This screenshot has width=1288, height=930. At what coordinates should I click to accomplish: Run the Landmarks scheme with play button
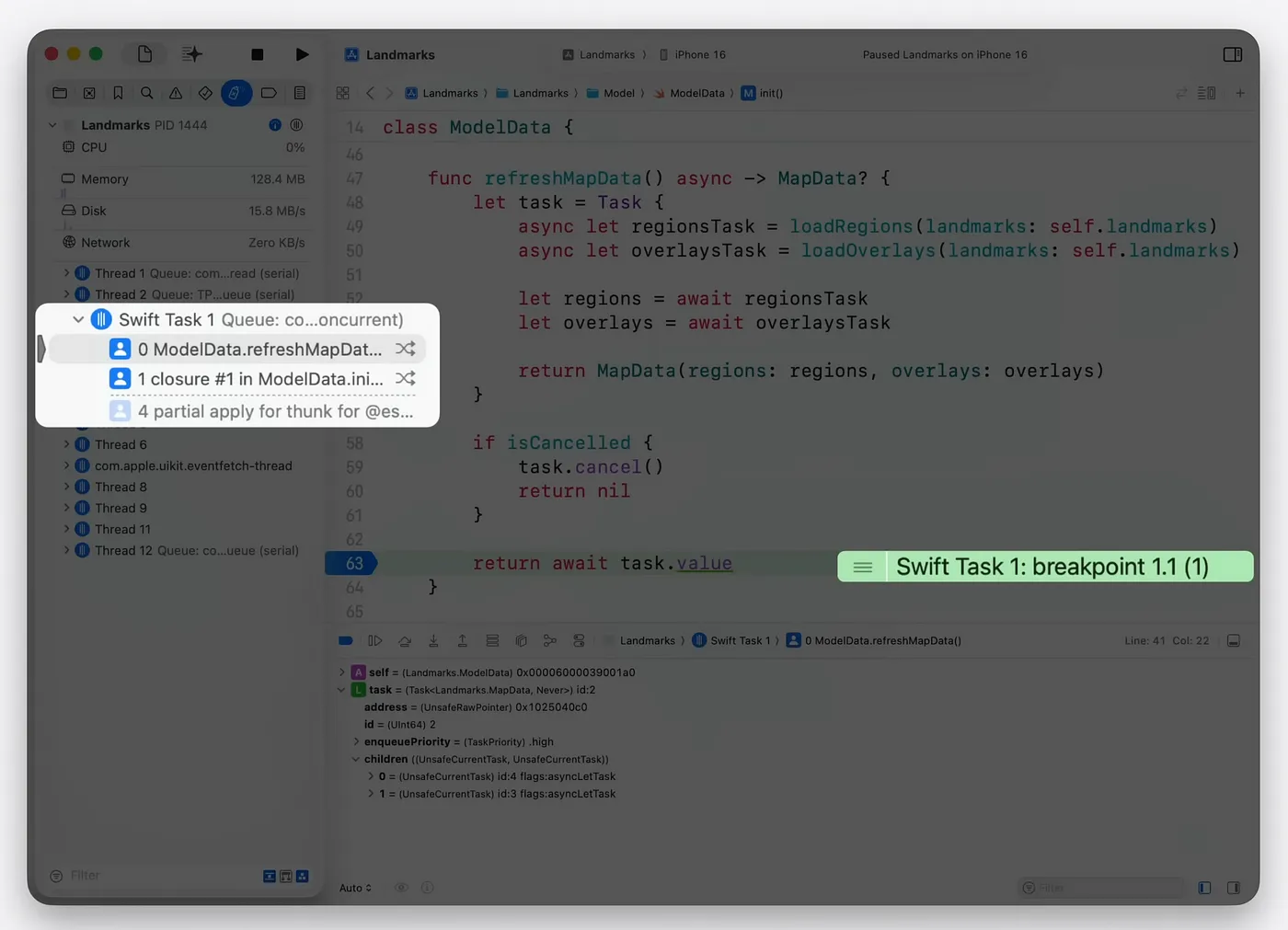pyautogui.click(x=302, y=54)
